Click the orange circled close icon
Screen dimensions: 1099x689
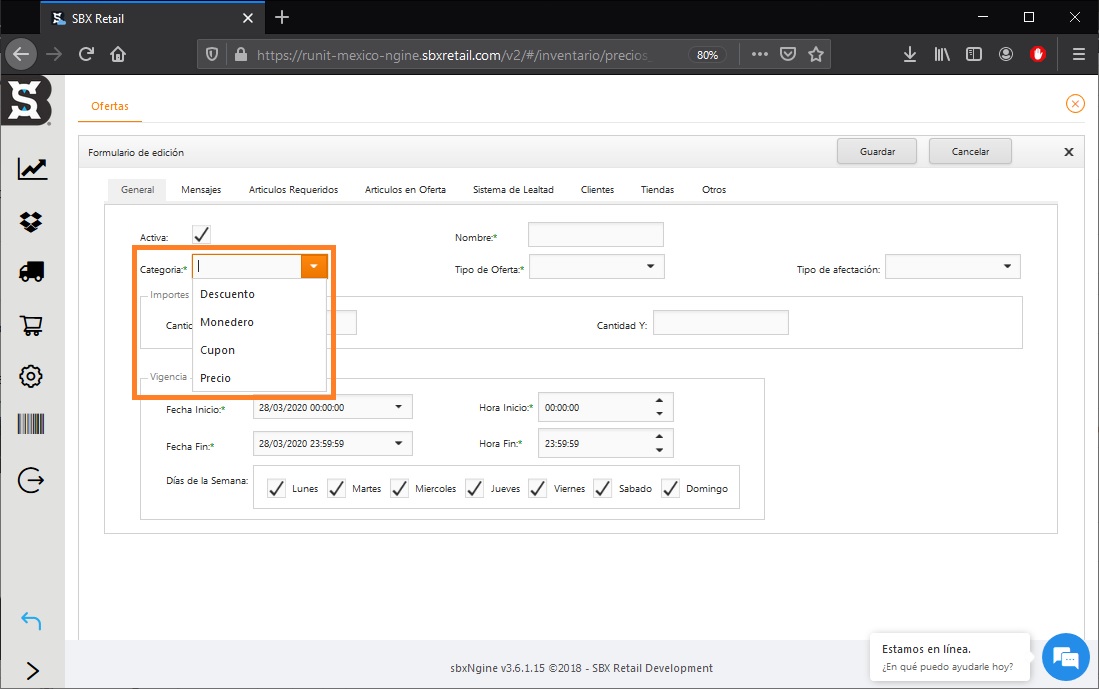(x=1075, y=104)
